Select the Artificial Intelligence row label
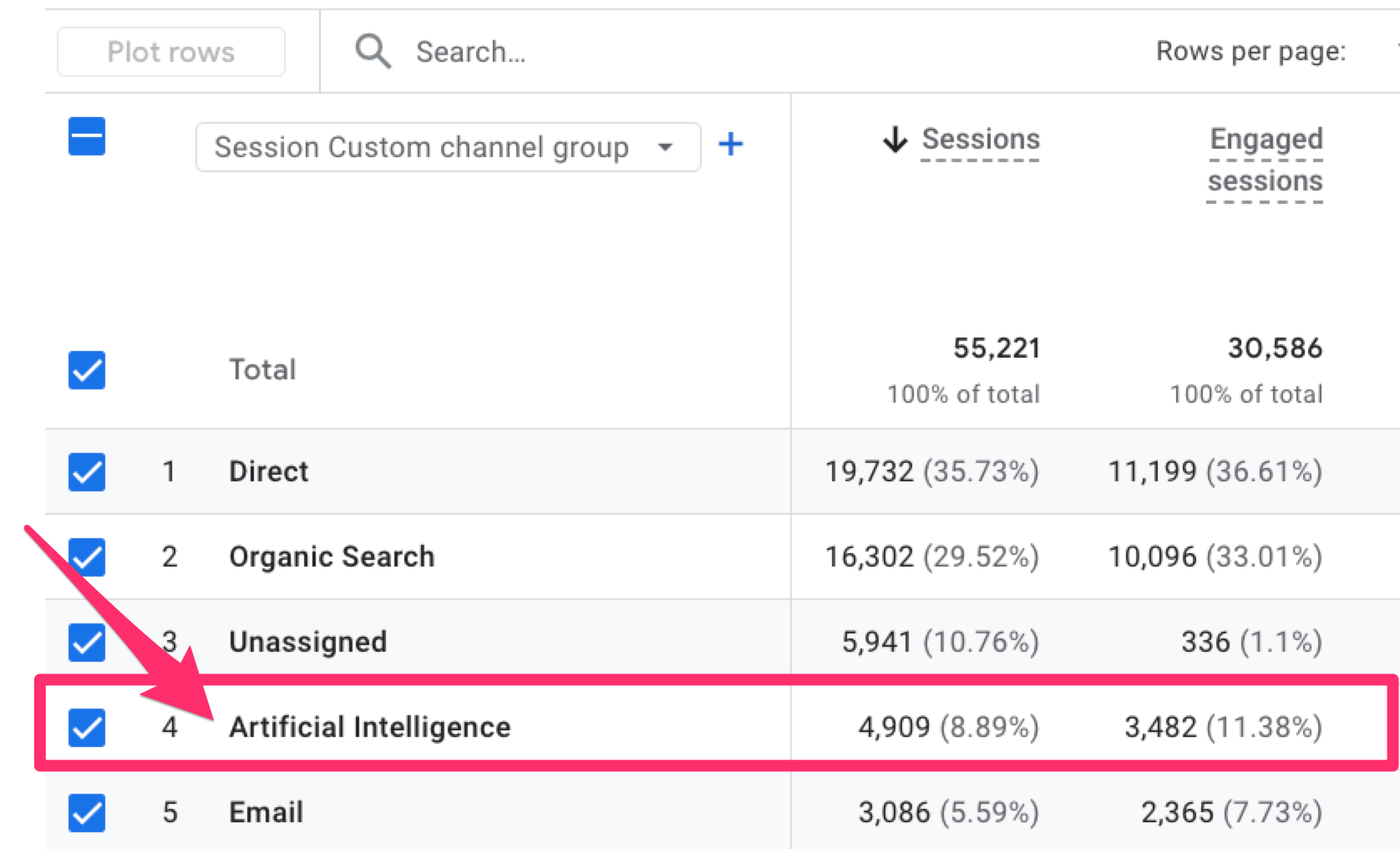The image size is (1400, 849). pos(369,727)
